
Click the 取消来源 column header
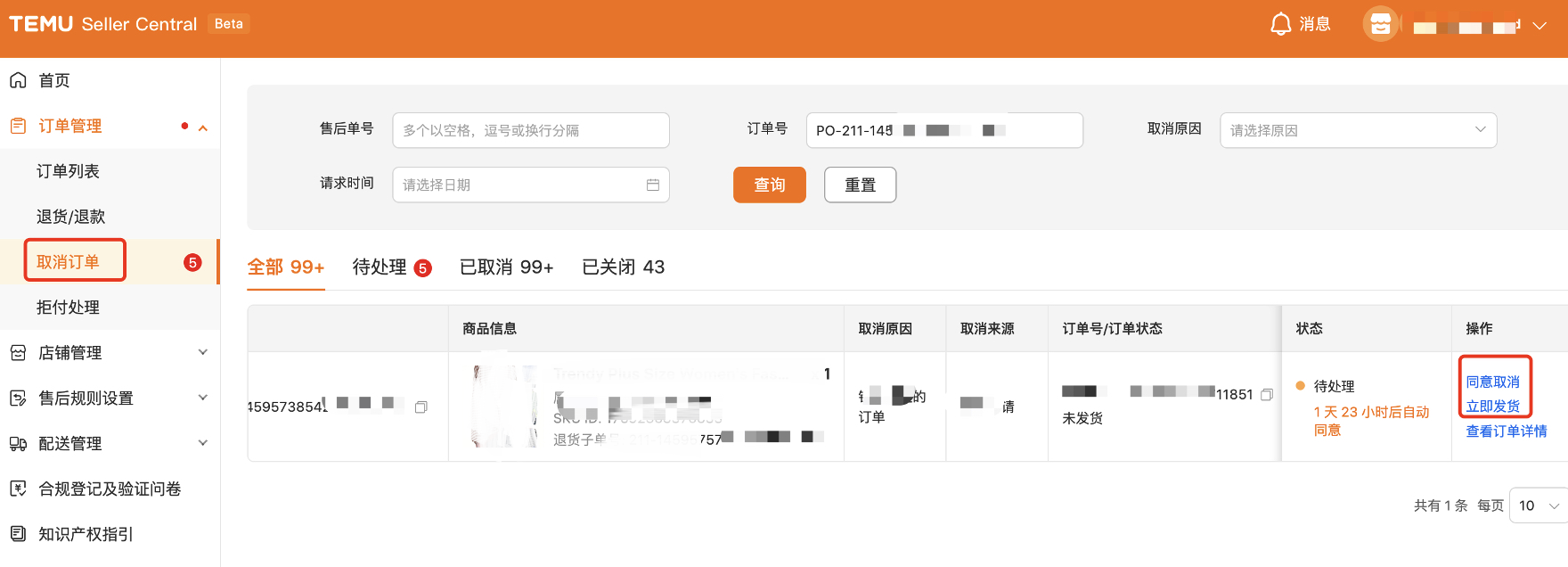(987, 329)
